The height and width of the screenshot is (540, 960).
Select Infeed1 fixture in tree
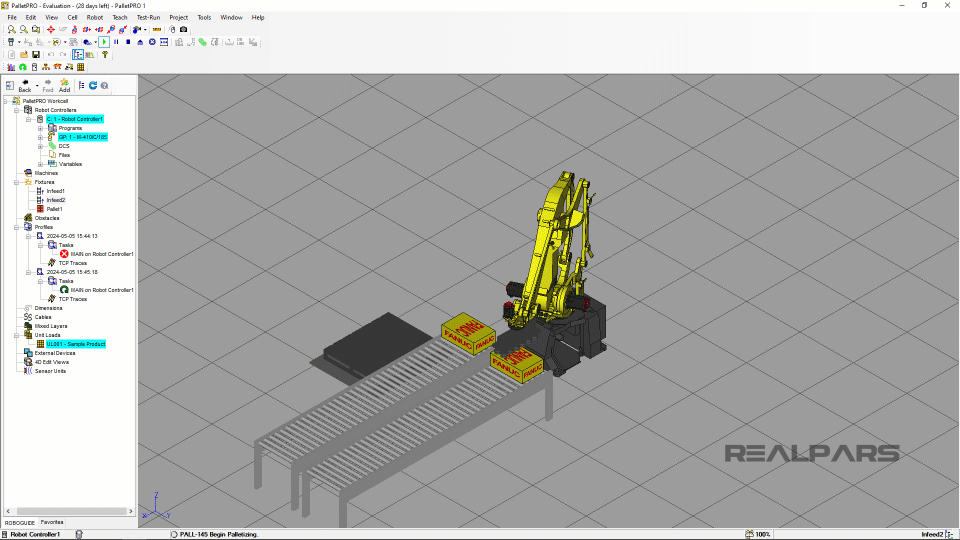(x=55, y=191)
